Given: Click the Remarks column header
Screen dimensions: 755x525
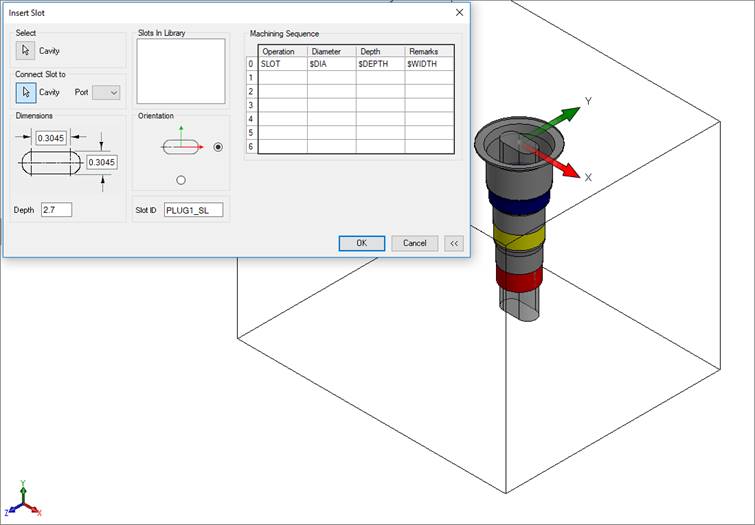Looking at the screenshot, I should (430, 51).
